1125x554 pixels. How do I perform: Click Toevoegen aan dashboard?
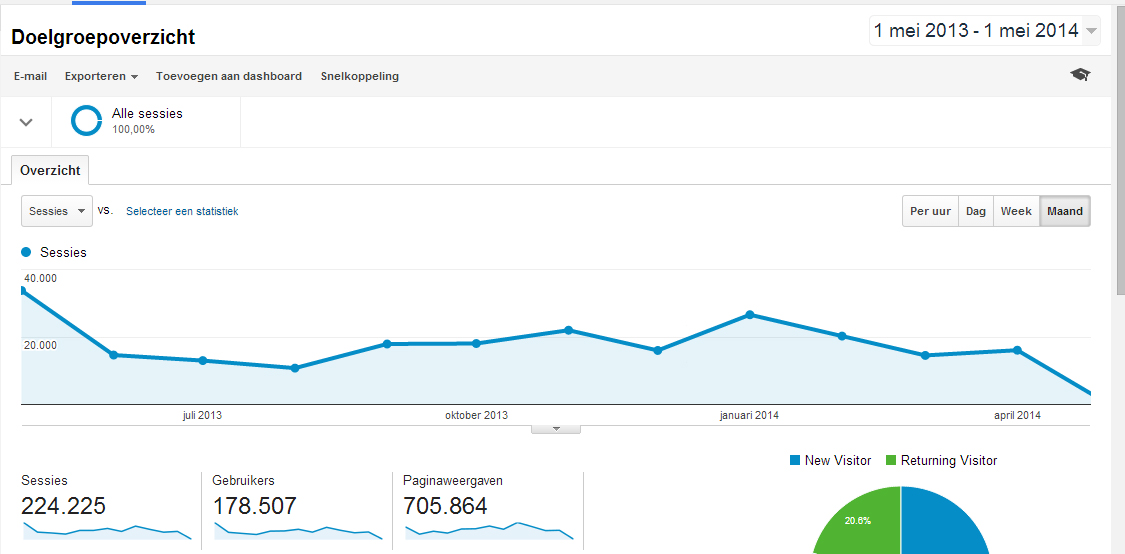tap(229, 76)
